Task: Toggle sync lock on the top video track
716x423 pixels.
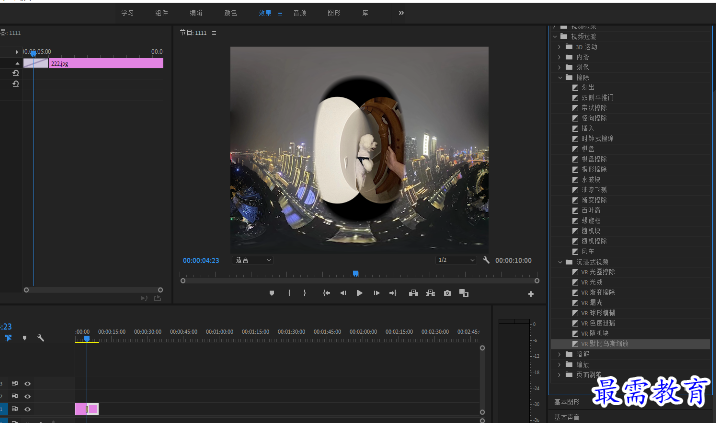Action: (15, 384)
